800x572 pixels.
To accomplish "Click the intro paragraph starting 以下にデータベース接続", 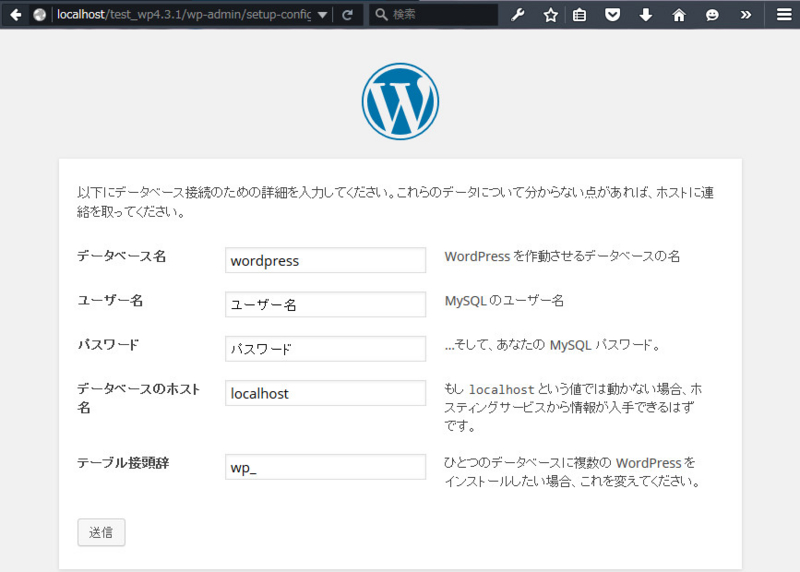I will [395, 202].
